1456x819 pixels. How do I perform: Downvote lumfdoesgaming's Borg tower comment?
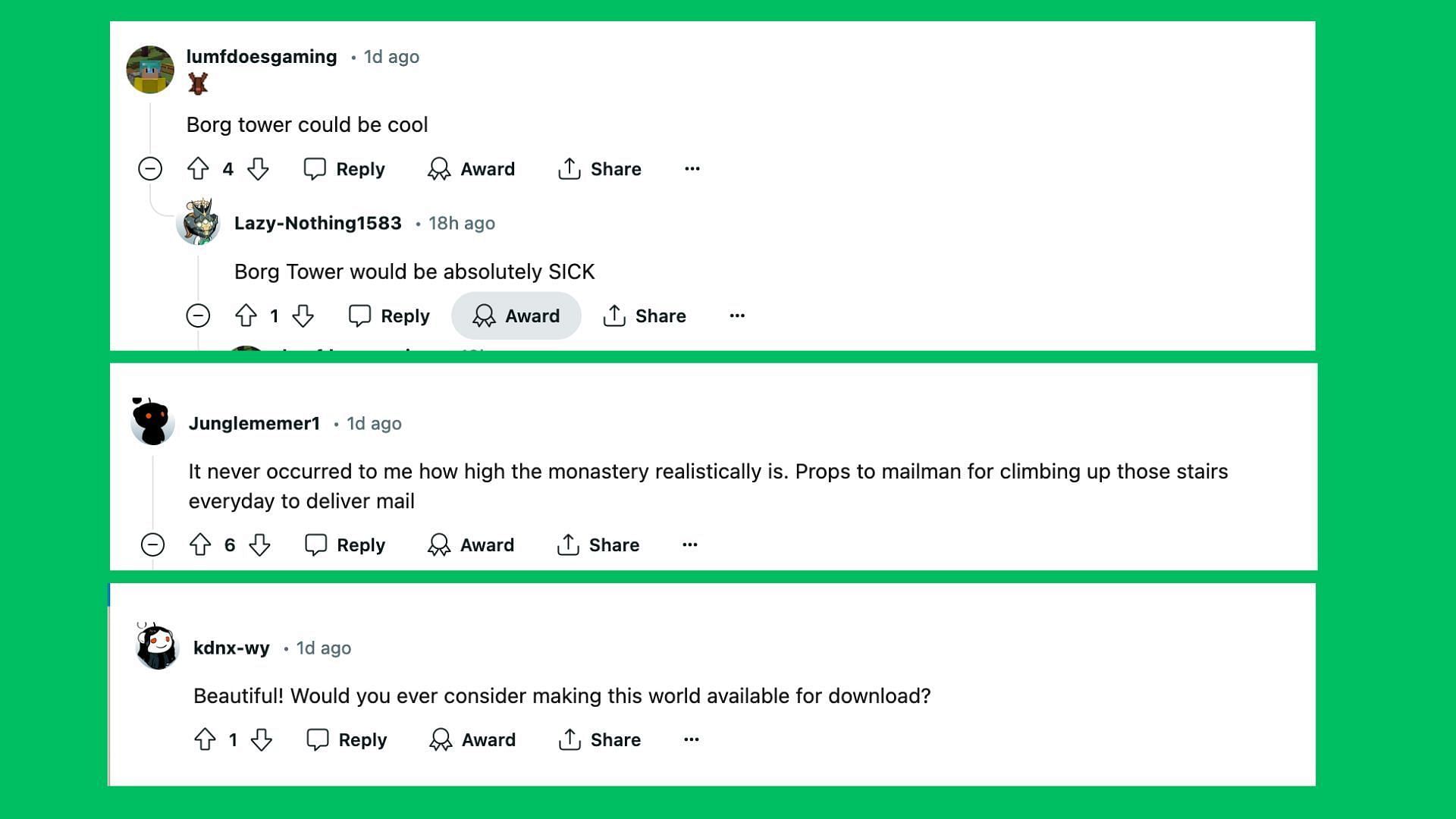pyautogui.click(x=258, y=168)
